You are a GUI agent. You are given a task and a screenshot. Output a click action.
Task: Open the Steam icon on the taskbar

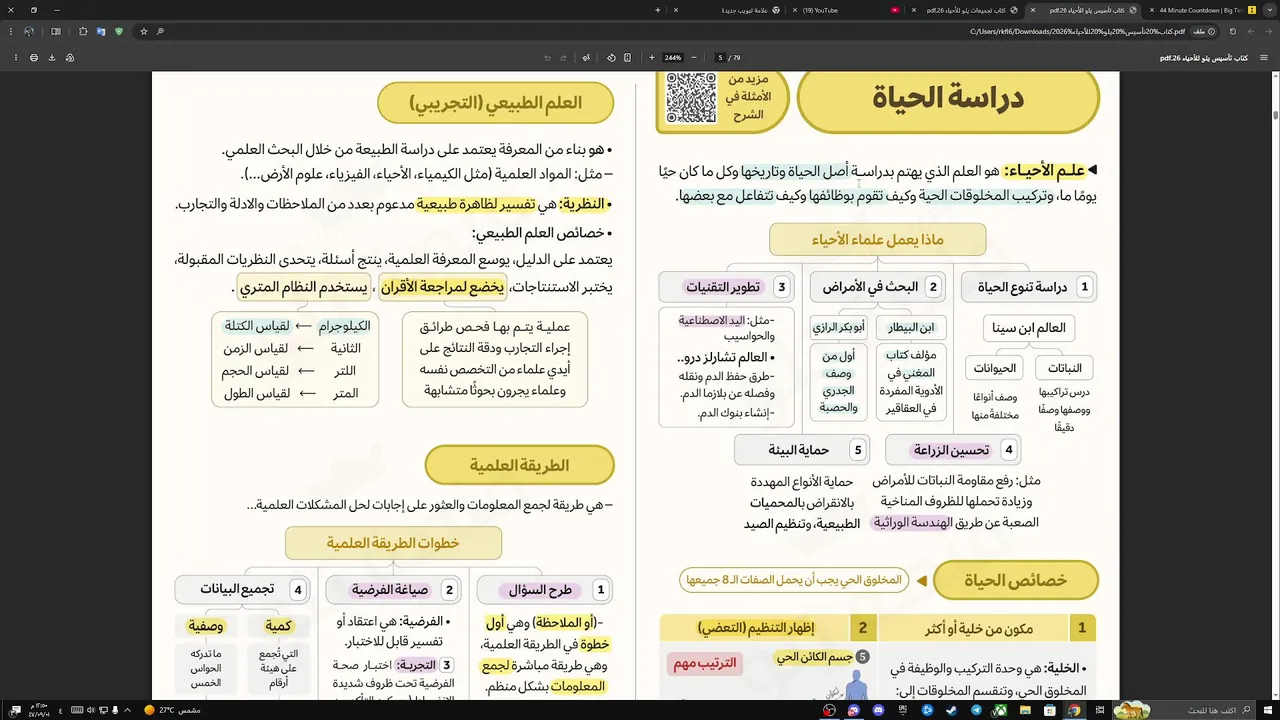[951, 710]
